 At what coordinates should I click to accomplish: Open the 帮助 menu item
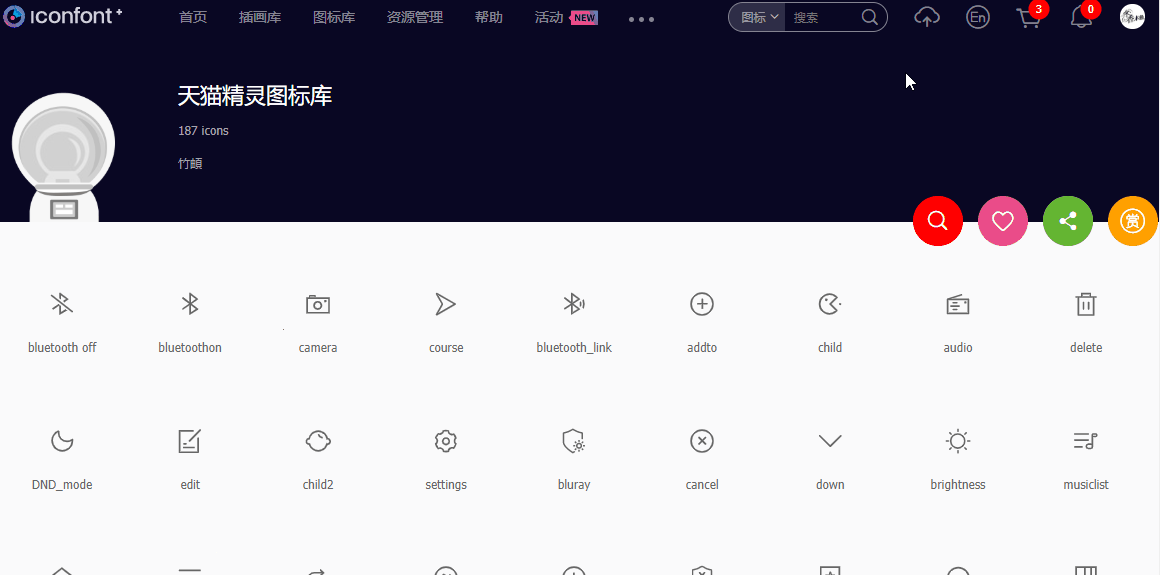tap(489, 17)
